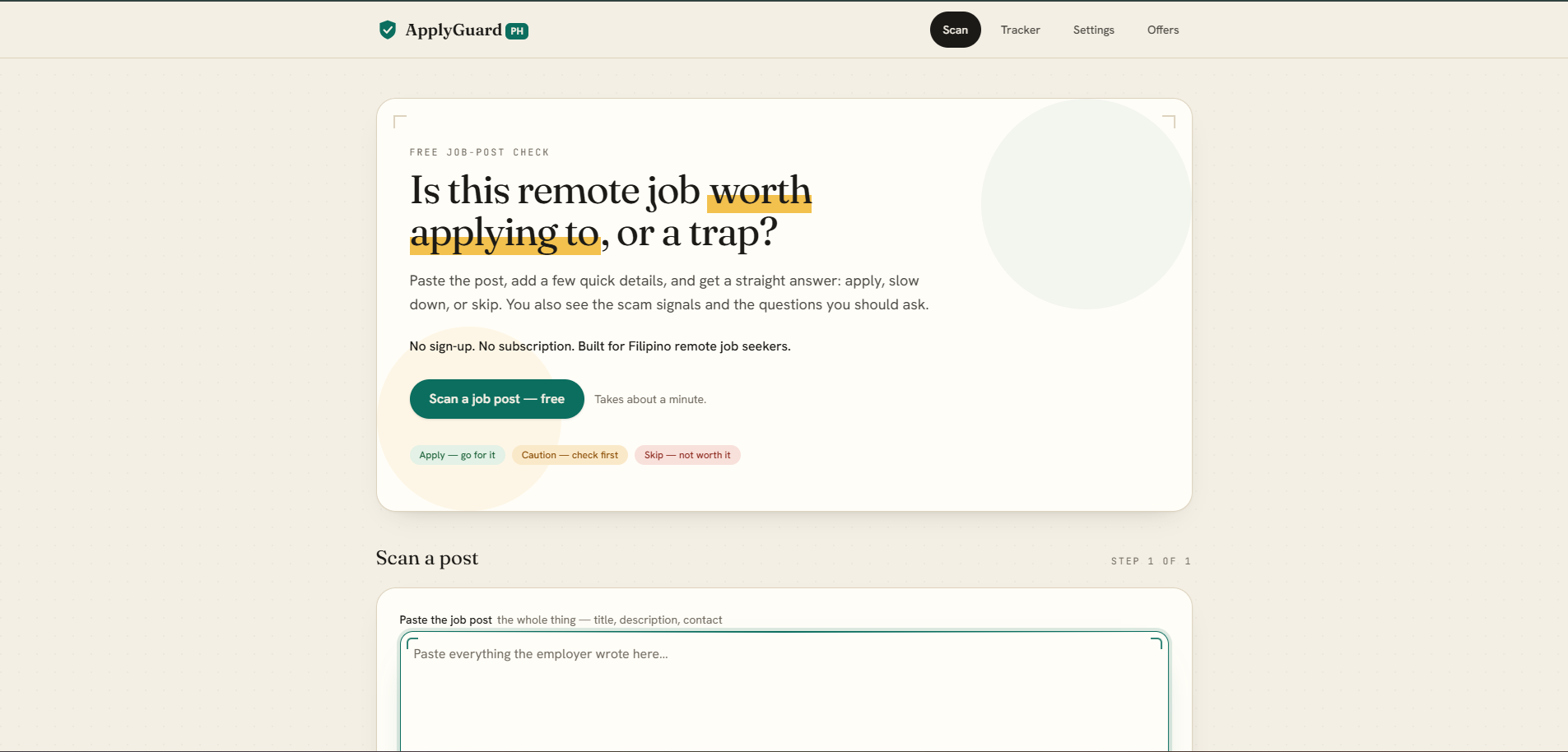Click the 'No sign-up. No subscription.' line
This screenshot has height=752, width=1568.
(x=600, y=346)
